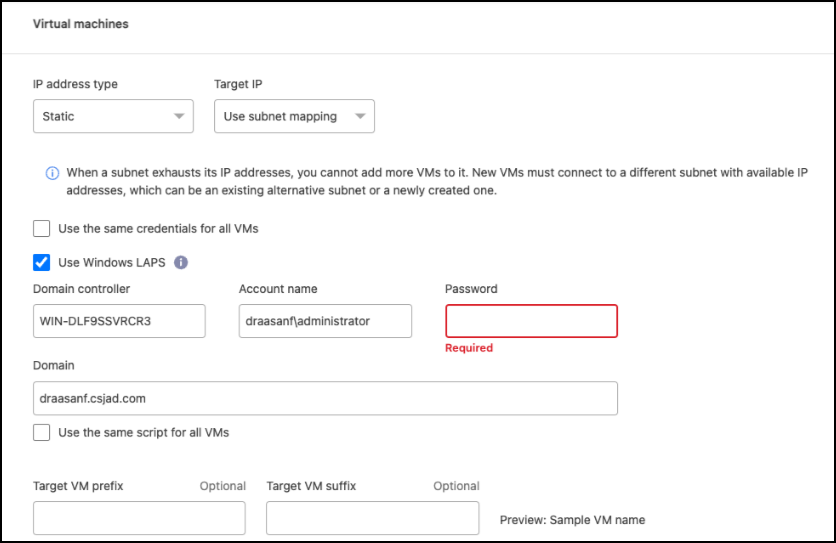This screenshot has width=836, height=543.
Task: Click into the Domain controller field
Action: 119,321
